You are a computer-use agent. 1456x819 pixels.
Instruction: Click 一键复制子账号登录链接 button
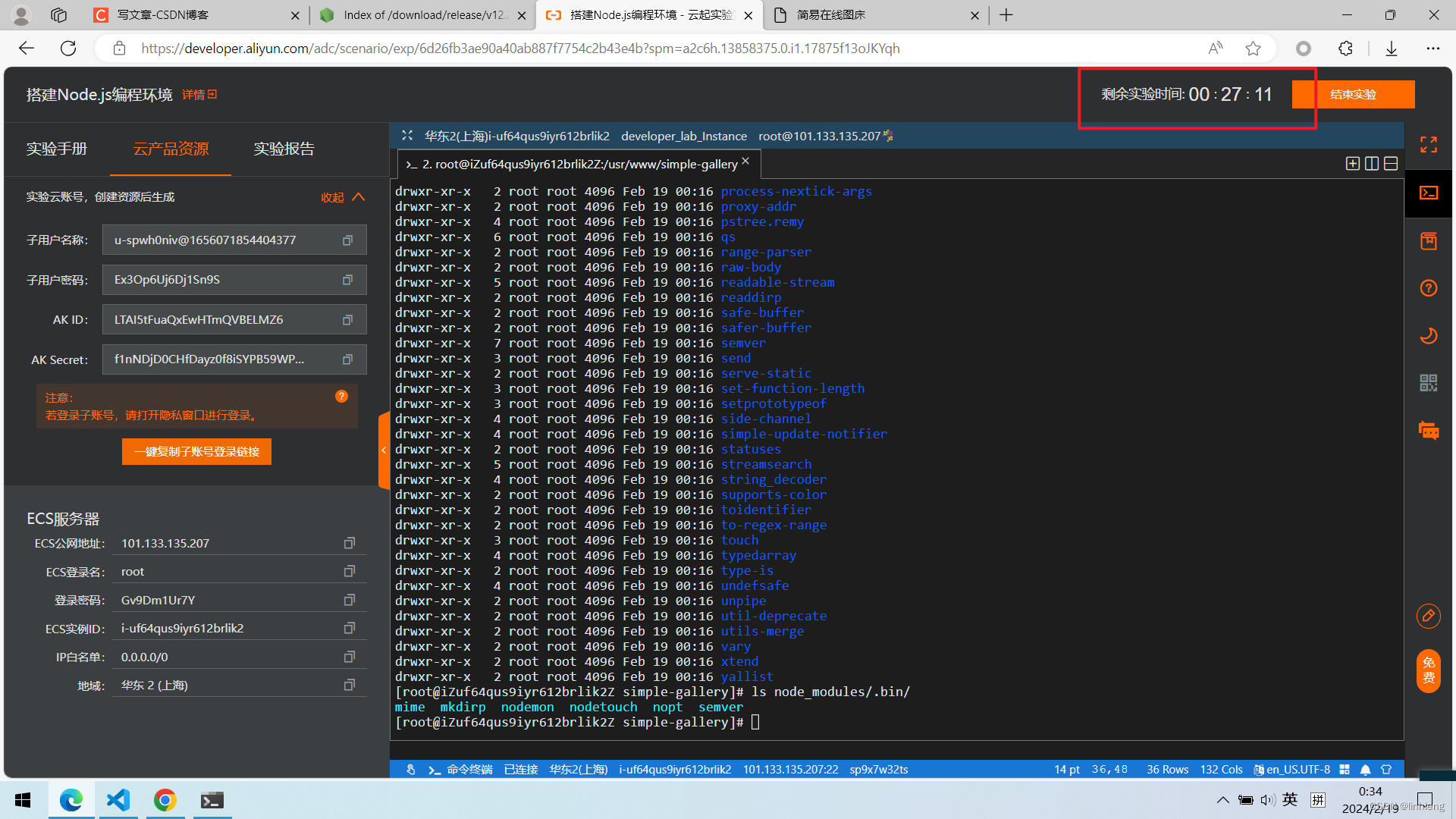[x=196, y=451]
